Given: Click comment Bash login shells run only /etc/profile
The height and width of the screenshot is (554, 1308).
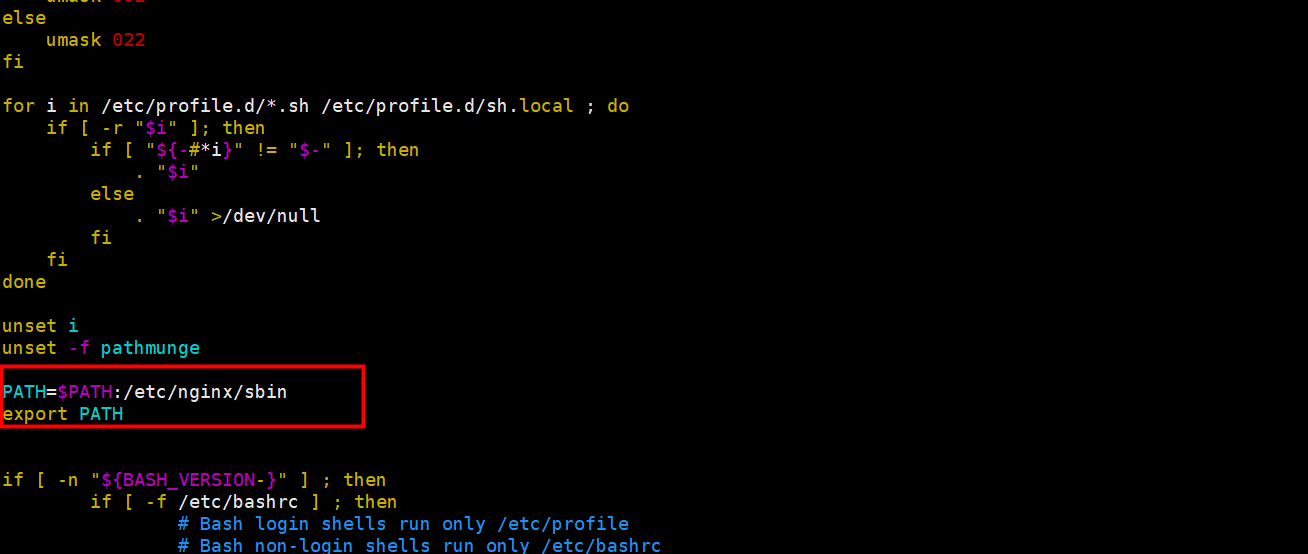Looking at the screenshot, I should (x=404, y=524).
